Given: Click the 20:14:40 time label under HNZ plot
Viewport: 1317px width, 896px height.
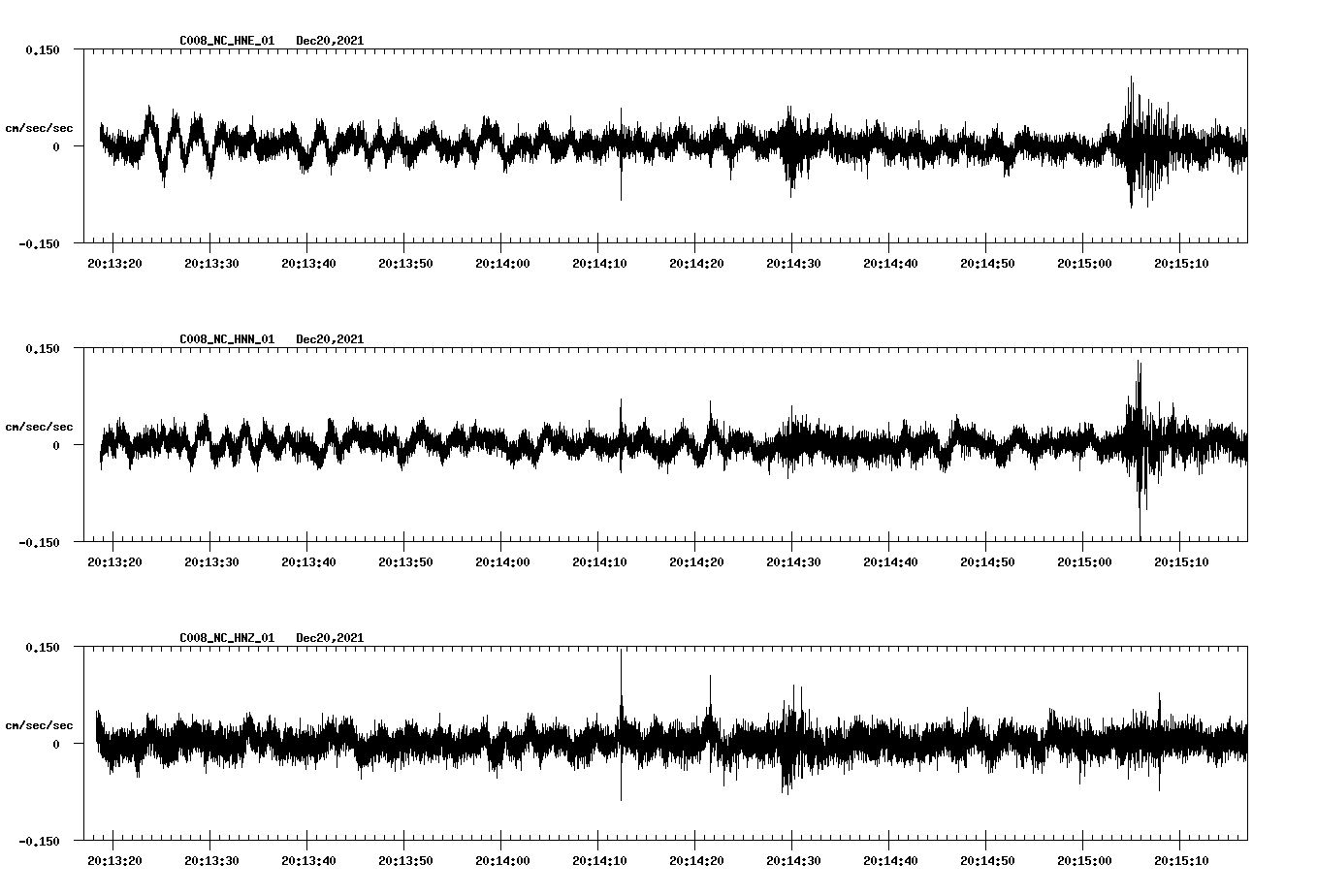Looking at the screenshot, I should click(x=890, y=861).
